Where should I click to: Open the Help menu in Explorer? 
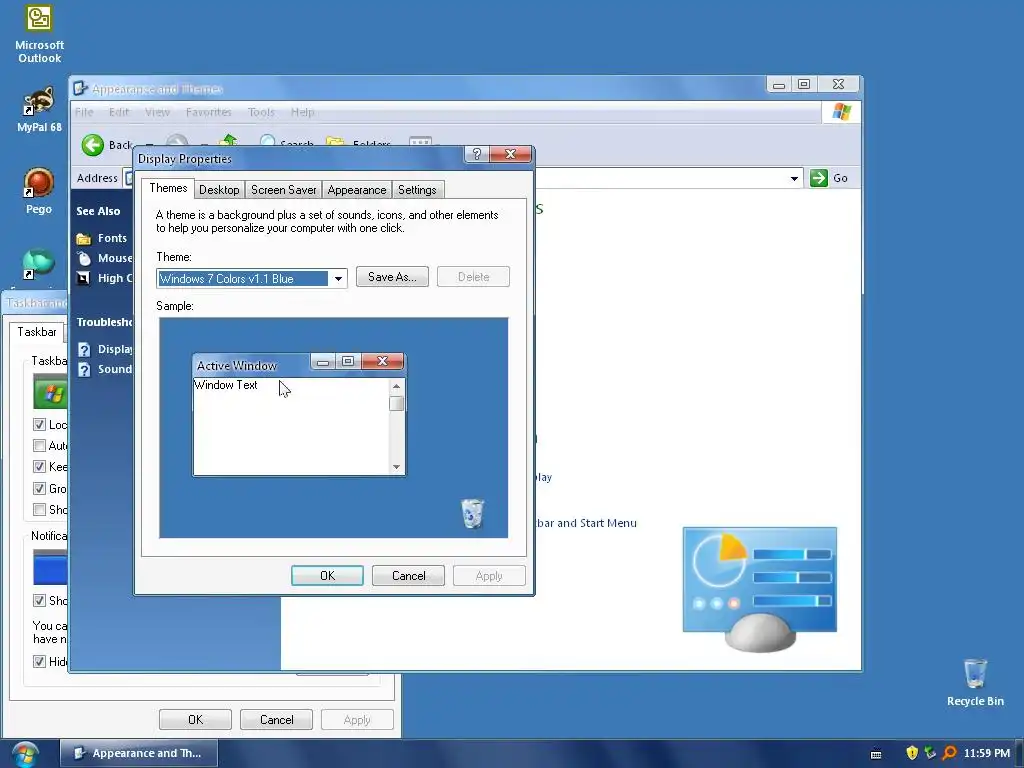pyautogui.click(x=302, y=112)
